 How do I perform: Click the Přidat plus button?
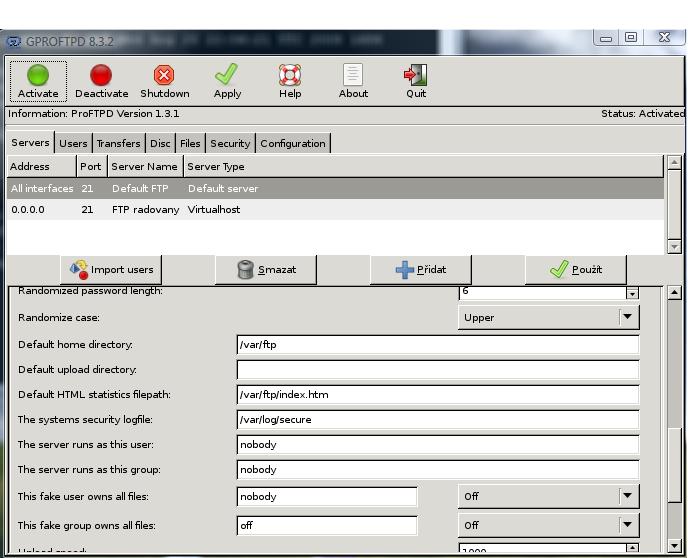click(x=421, y=269)
